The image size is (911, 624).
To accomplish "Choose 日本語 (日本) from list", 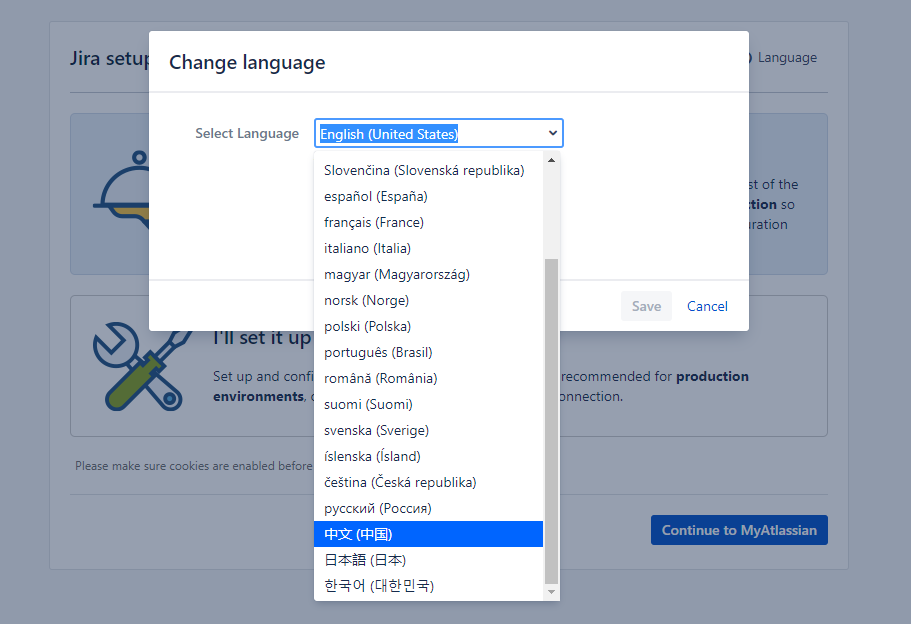I will point(428,560).
